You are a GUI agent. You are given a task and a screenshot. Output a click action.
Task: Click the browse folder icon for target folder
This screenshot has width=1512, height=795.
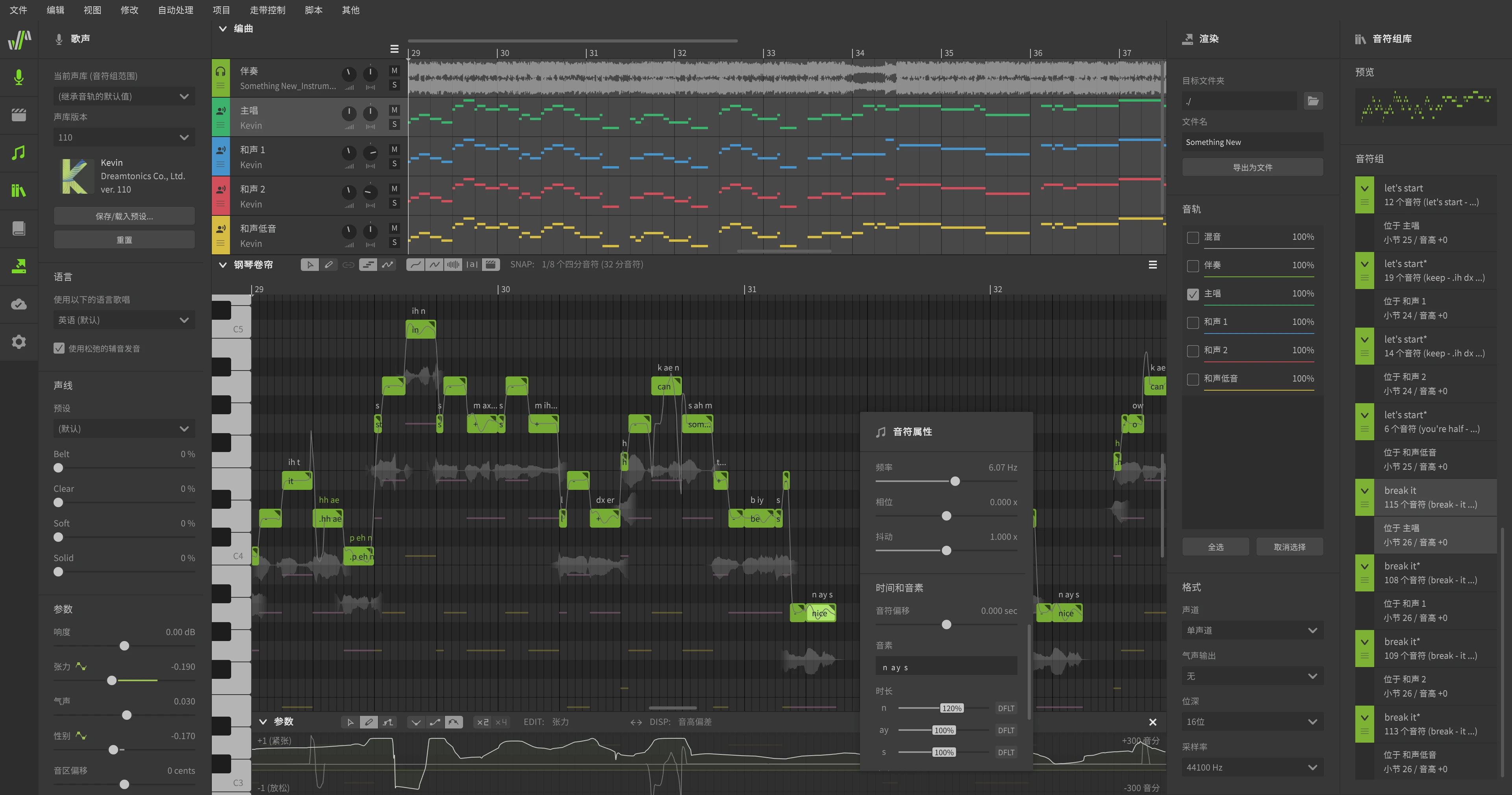pos(1313,101)
